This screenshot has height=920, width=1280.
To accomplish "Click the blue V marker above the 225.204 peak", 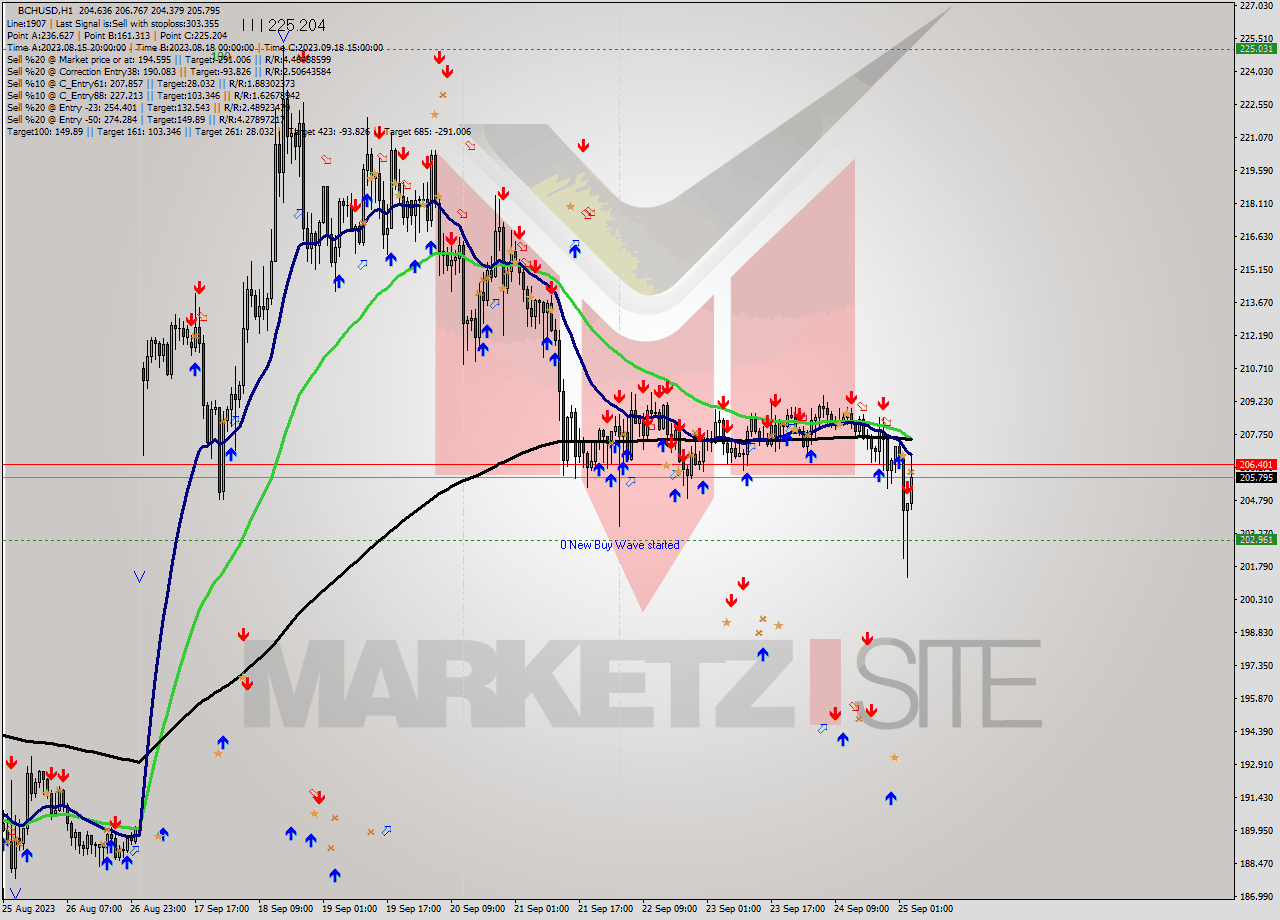I will [x=284, y=37].
